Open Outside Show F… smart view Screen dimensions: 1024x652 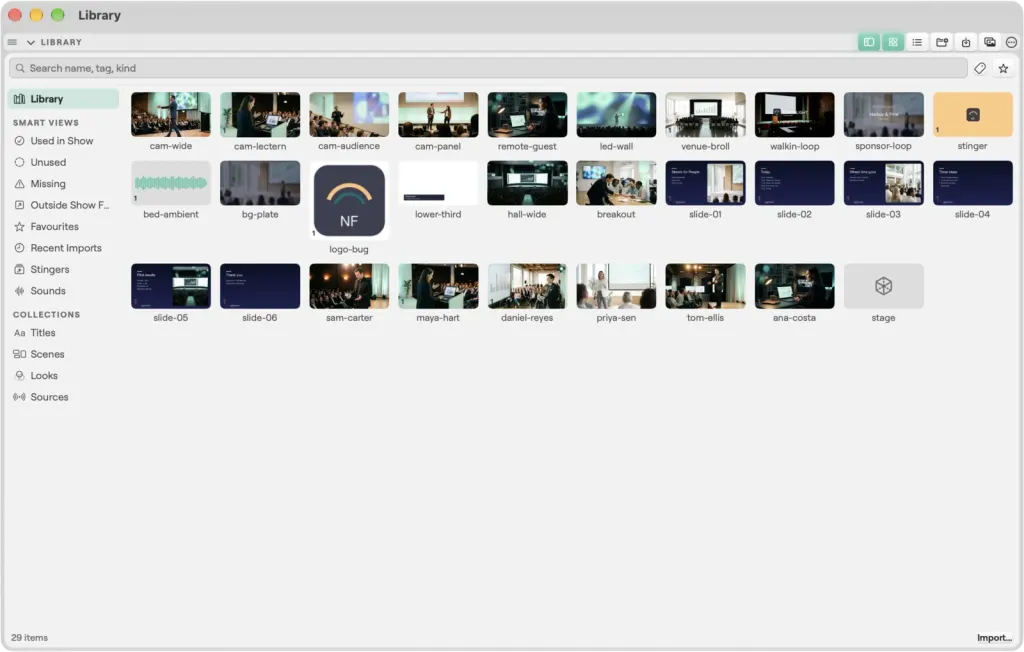pyautogui.click(x=63, y=204)
